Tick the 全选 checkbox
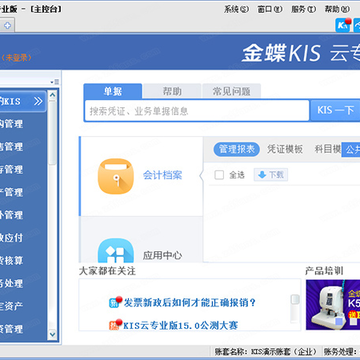Screen dimensions: 360x360 pyautogui.click(x=219, y=175)
